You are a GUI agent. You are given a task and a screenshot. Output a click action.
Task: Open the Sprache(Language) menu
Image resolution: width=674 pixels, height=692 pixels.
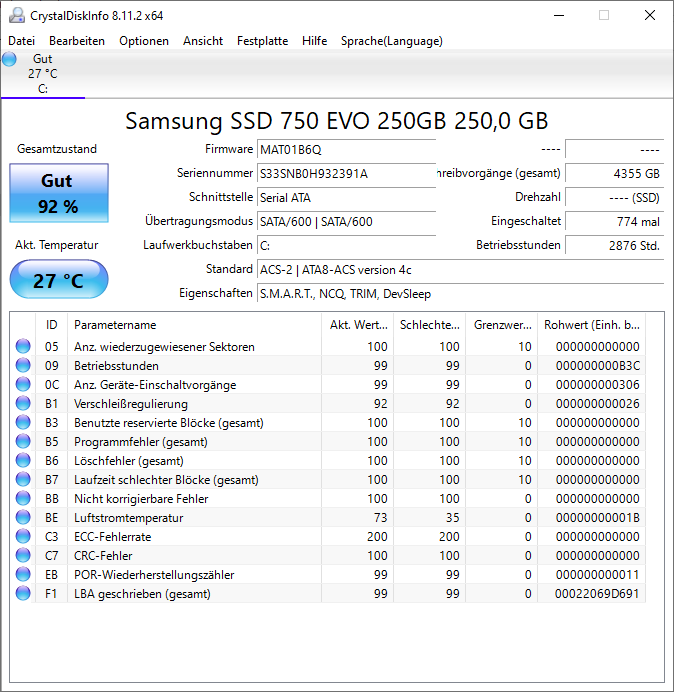click(x=392, y=41)
